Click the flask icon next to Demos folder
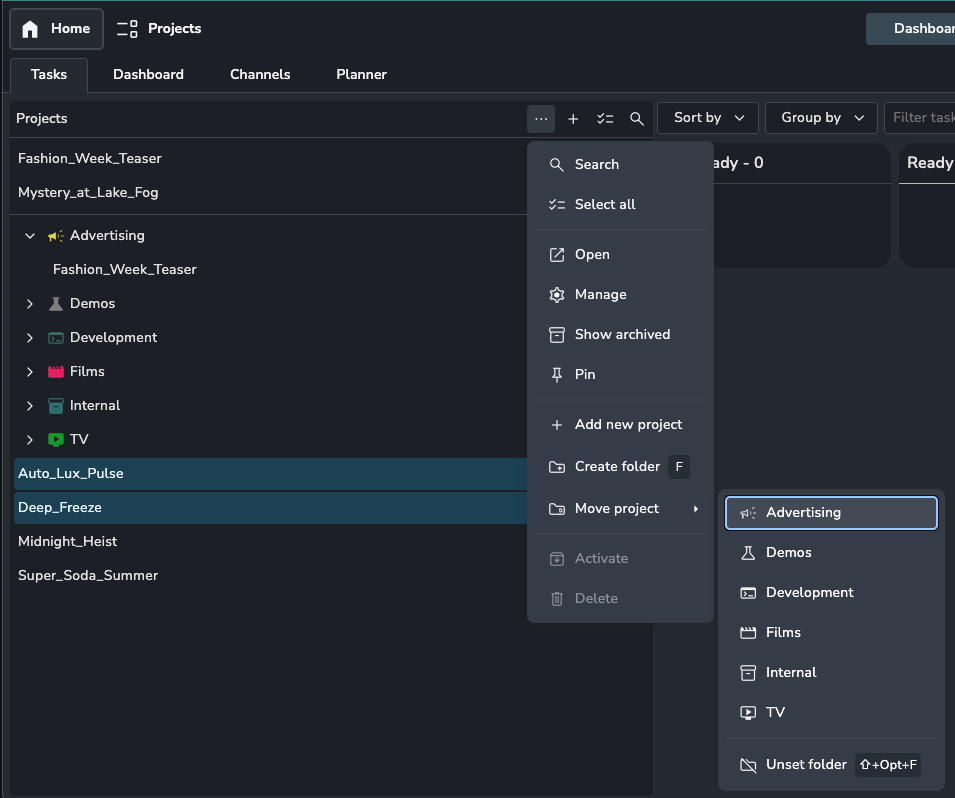Viewport: 955px width, 798px height. 55,303
